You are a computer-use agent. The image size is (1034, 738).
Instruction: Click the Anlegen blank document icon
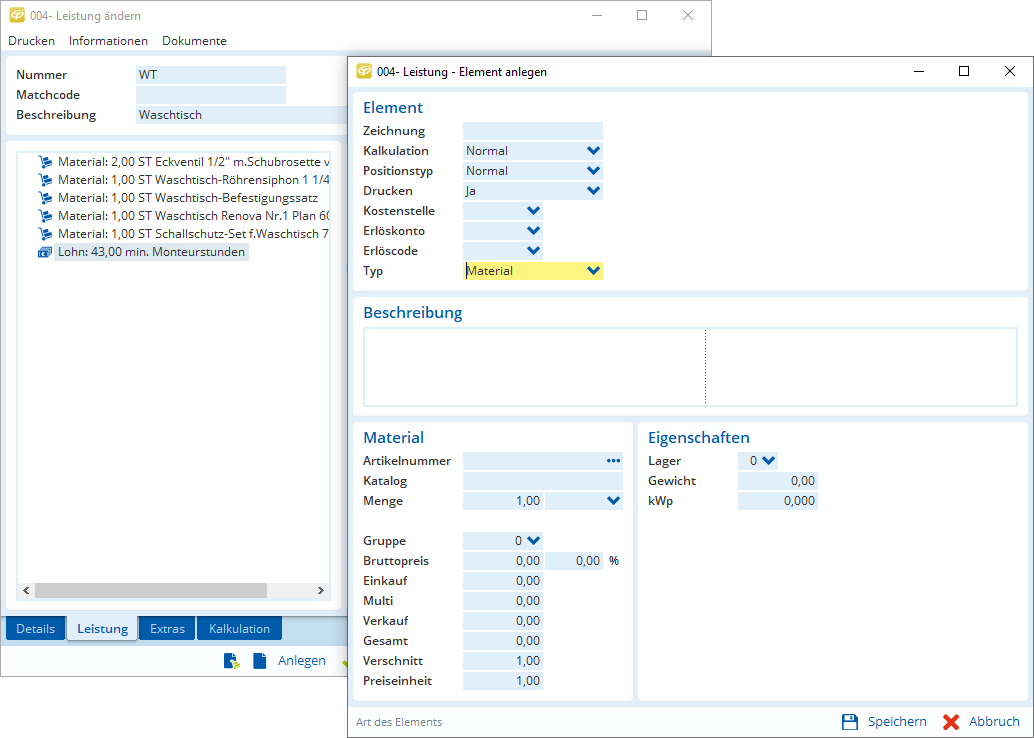click(x=260, y=660)
